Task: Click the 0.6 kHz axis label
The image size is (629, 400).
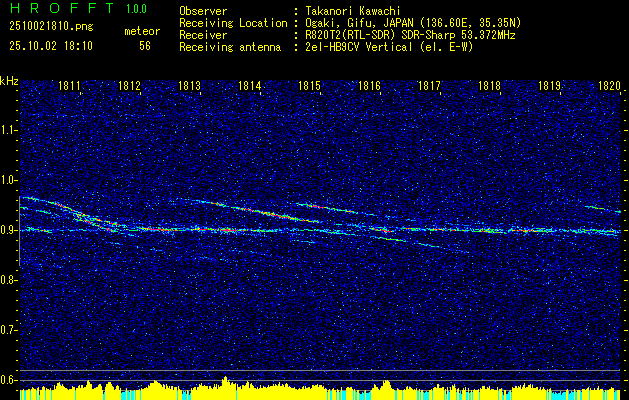Action: 9,380
